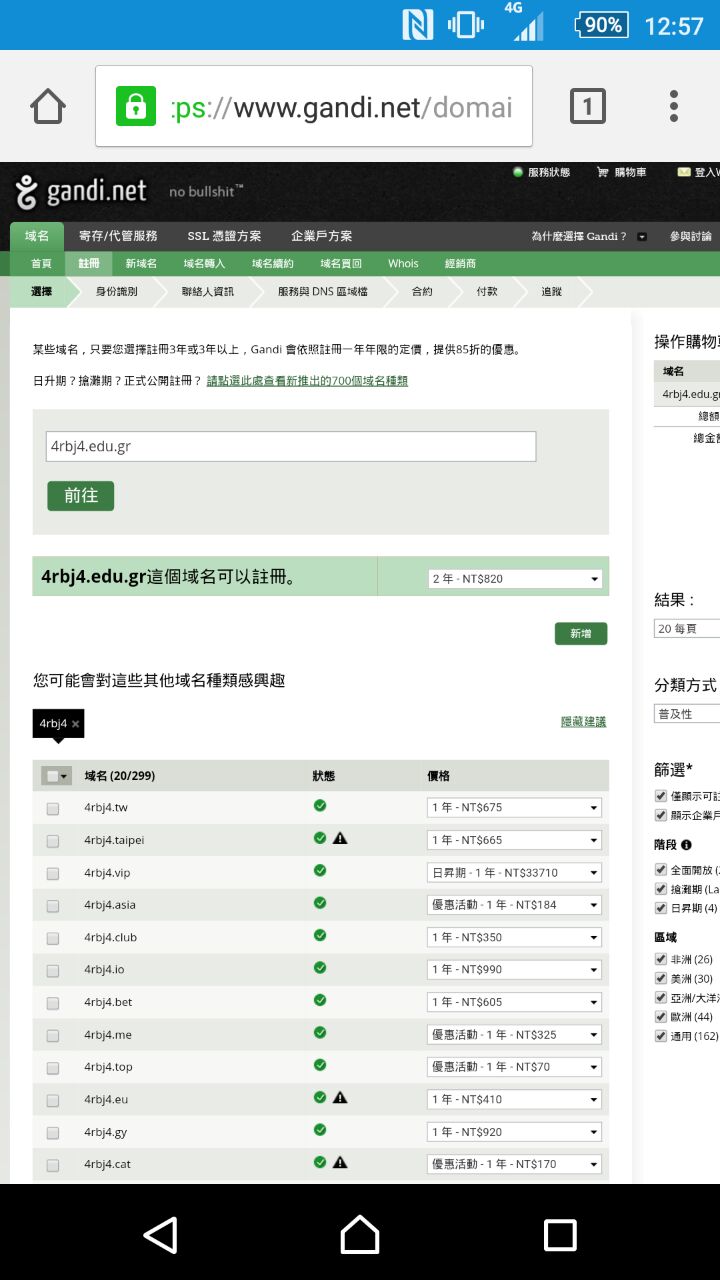720x1280 pixels.
Task: Click the 隱藏建議 hide suggestions link
Action: click(584, 722)
